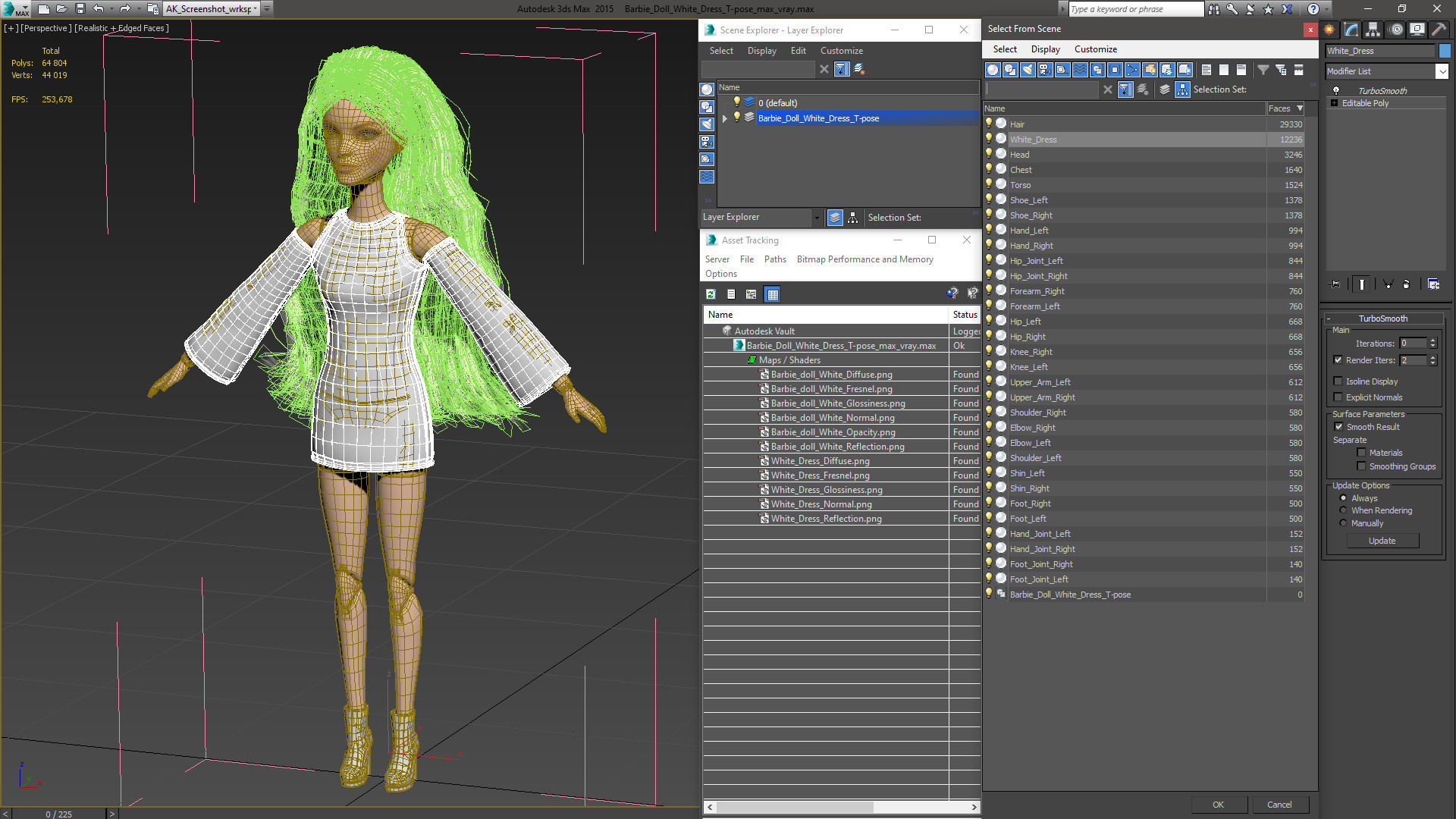Open Bitmap Performance and Memory menu

point(864,259)
